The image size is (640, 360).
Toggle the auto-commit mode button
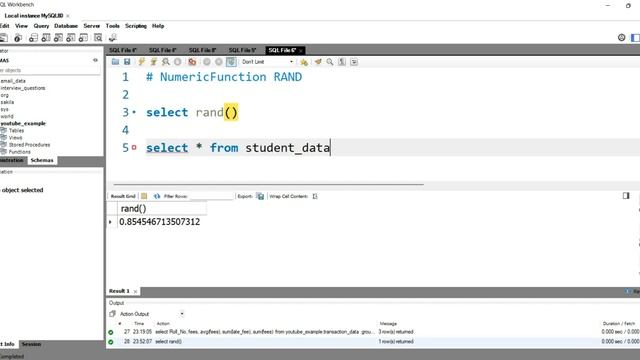pos(231,62)
